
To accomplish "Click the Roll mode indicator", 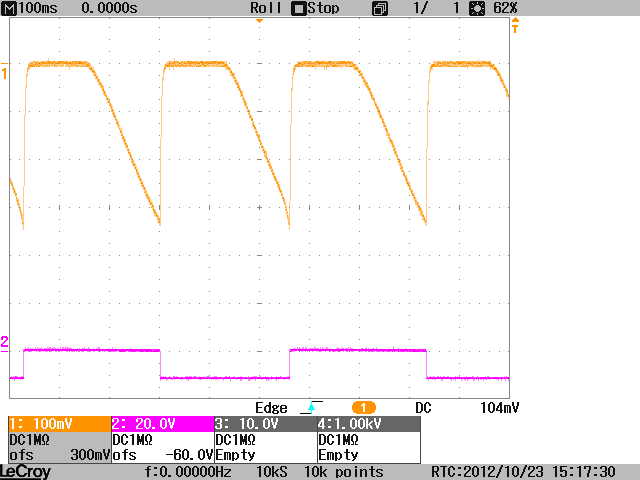I will (266, 8).
